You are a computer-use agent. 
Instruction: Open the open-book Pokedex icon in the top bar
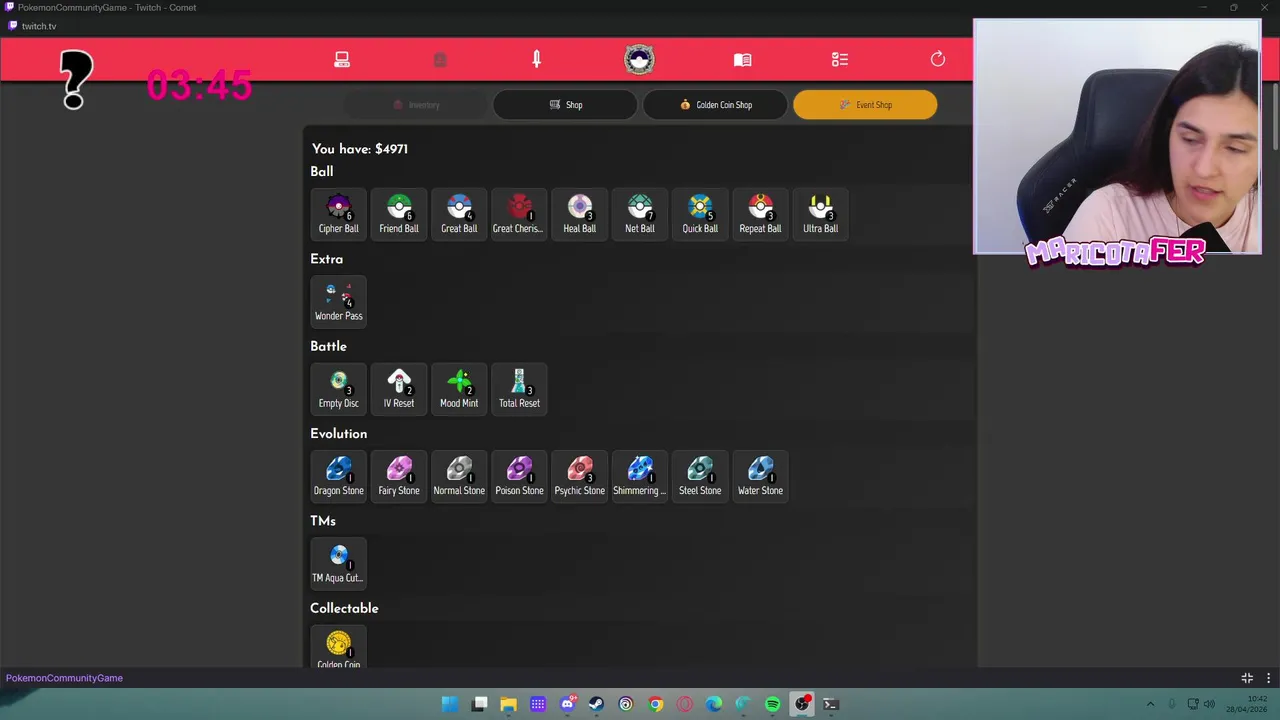[x=742, y=60]
